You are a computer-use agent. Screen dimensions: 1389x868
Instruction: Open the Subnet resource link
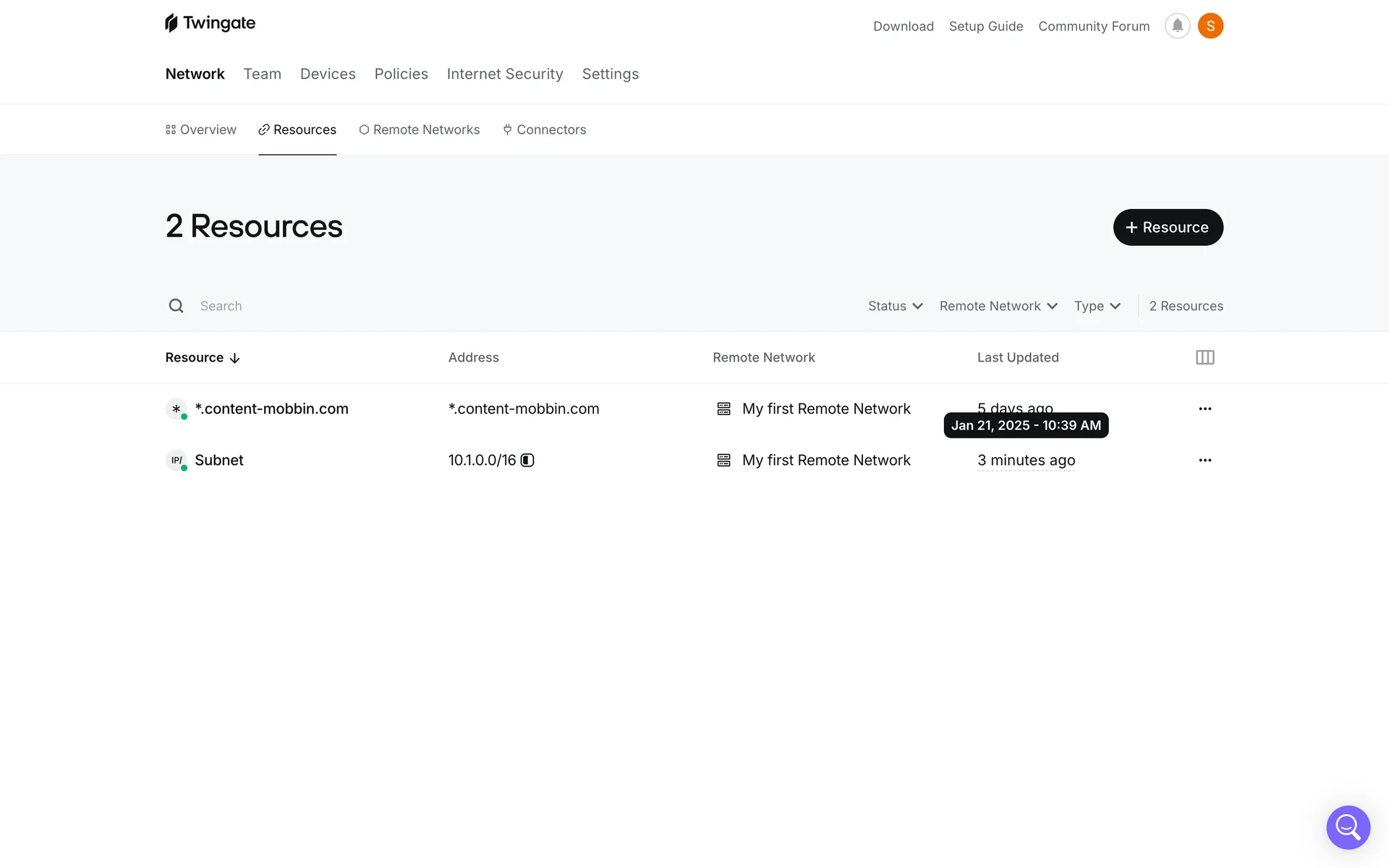218,460
